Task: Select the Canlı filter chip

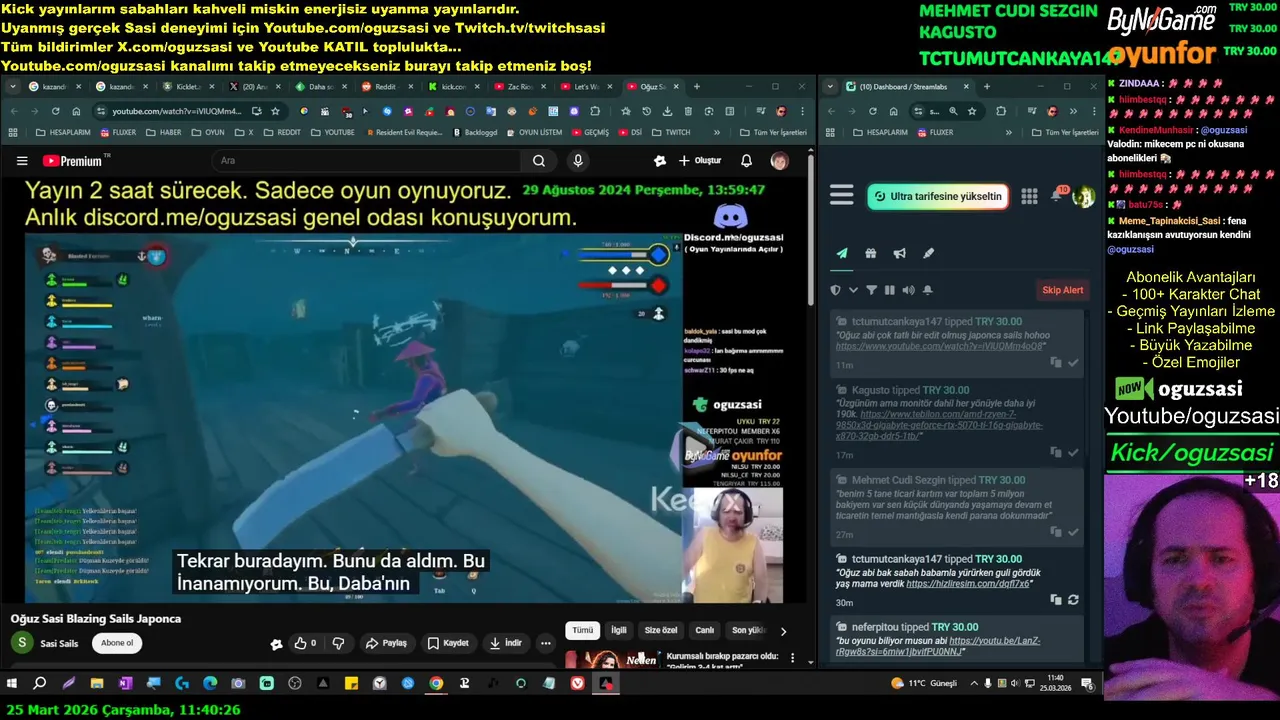Action: pyautogui.click(x=705, y=631)
